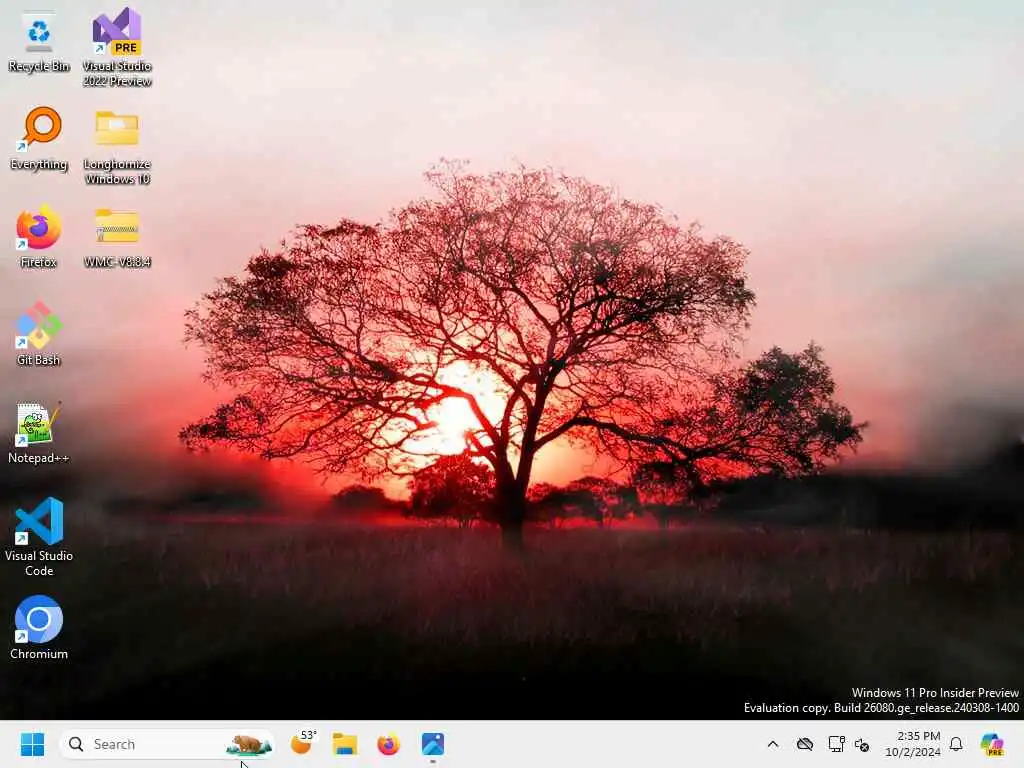
Task: Select the Everything search shortcut
Action: tap(39, 138)
